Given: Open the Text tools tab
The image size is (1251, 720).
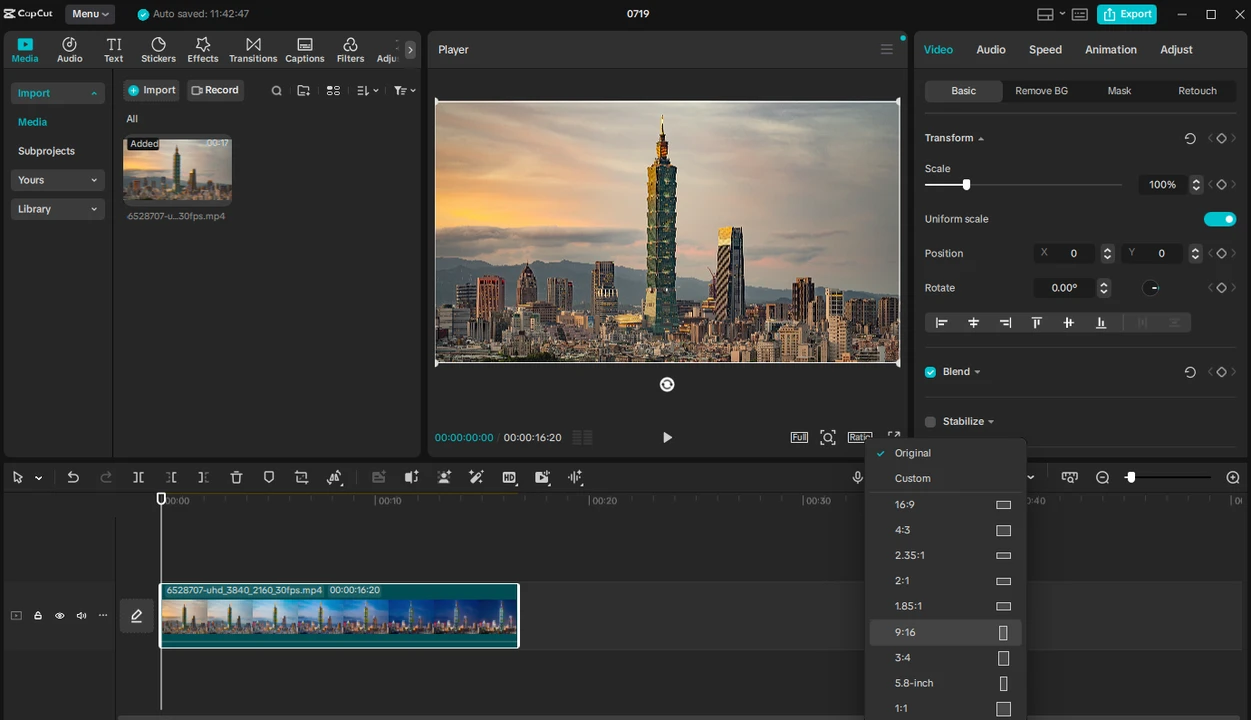Looking at the screenshot, I should click(114, 50).
